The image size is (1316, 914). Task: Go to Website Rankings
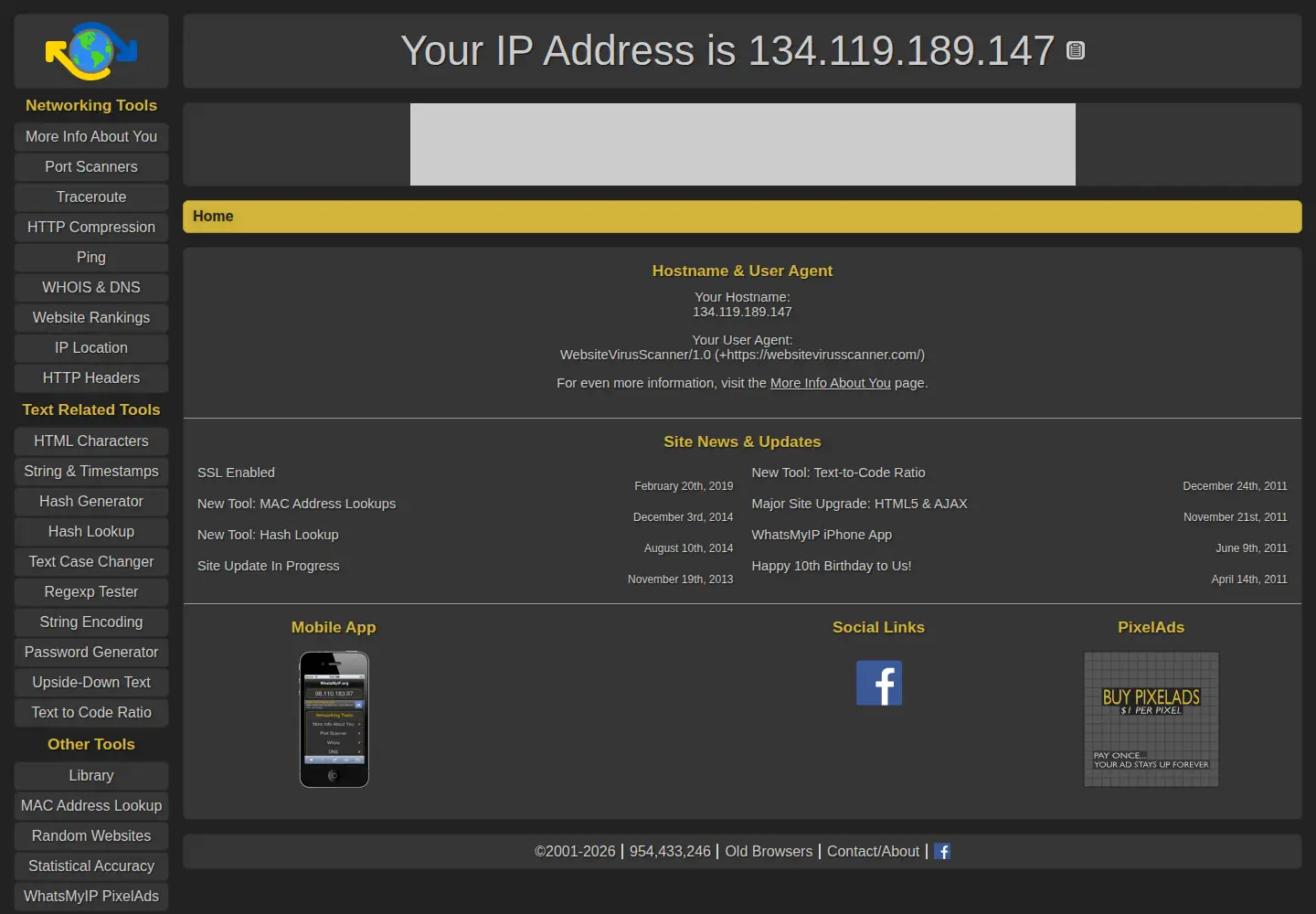[91, 317]
